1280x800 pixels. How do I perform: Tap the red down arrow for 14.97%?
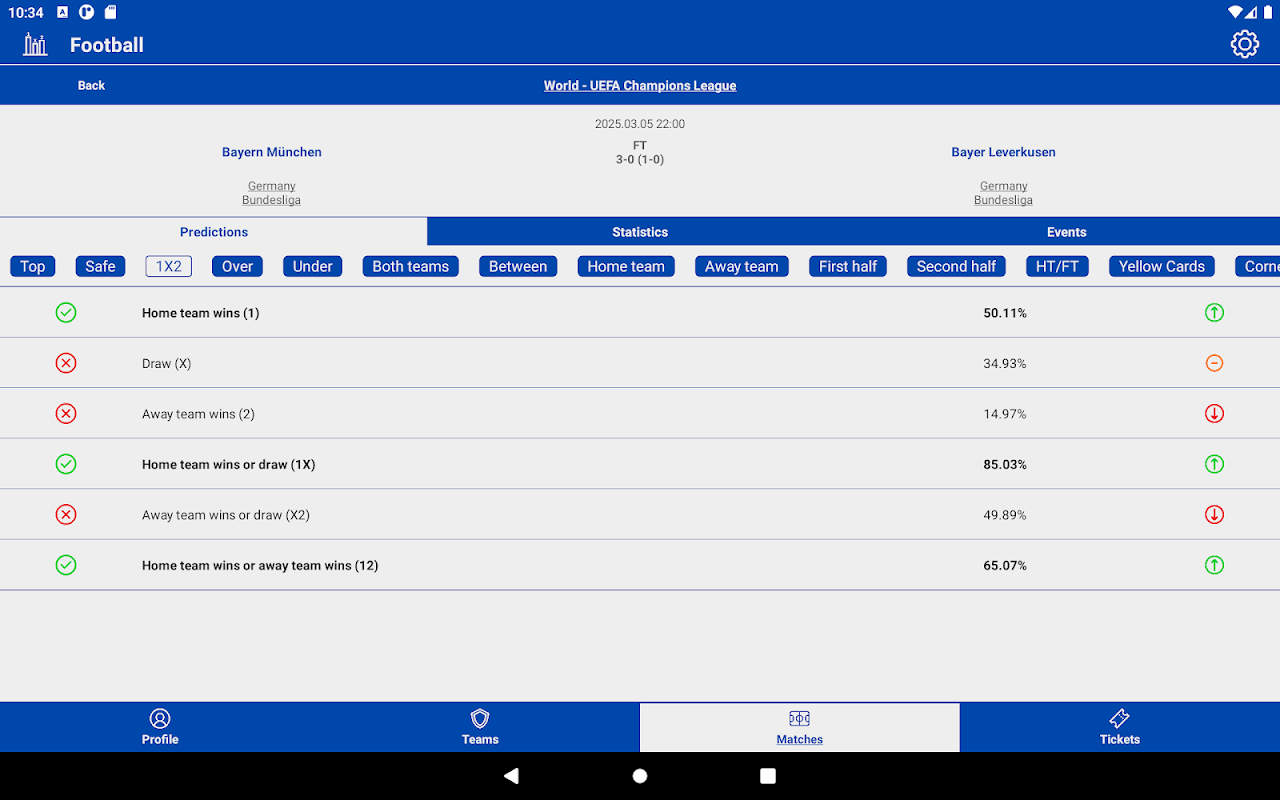1214,414
